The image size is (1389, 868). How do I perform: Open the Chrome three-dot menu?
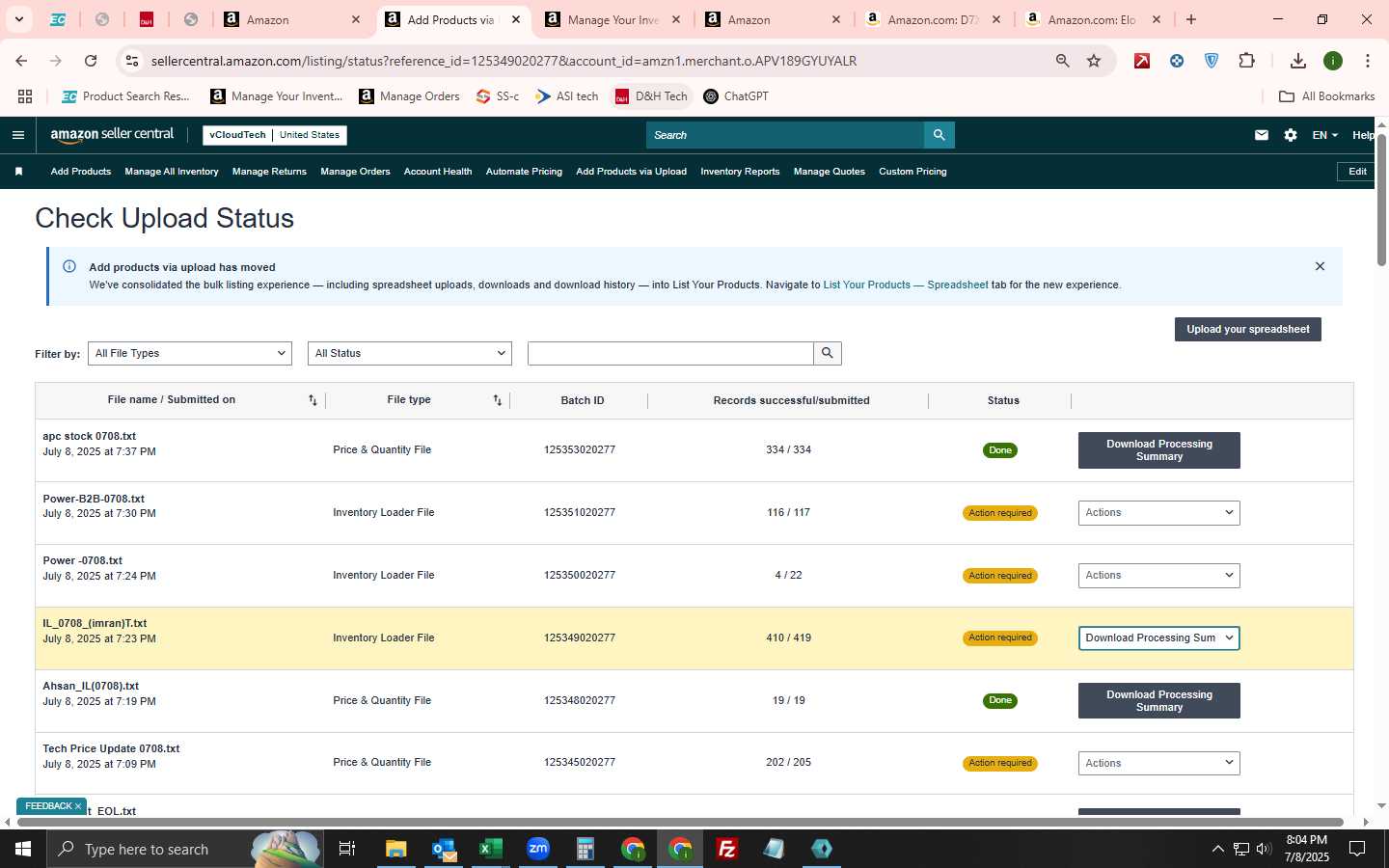[x=1368, y=61]
